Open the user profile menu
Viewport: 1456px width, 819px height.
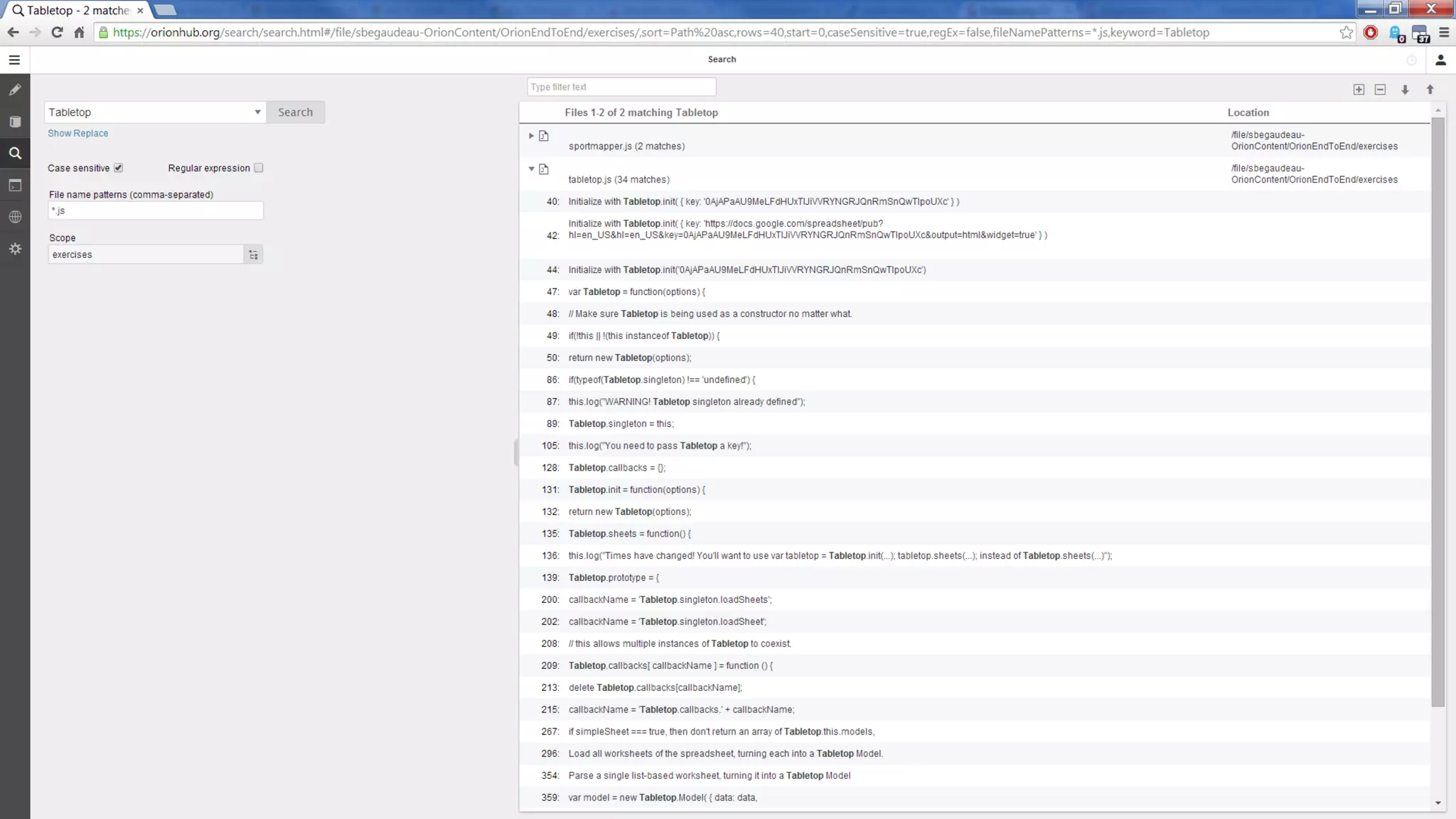1440,60
